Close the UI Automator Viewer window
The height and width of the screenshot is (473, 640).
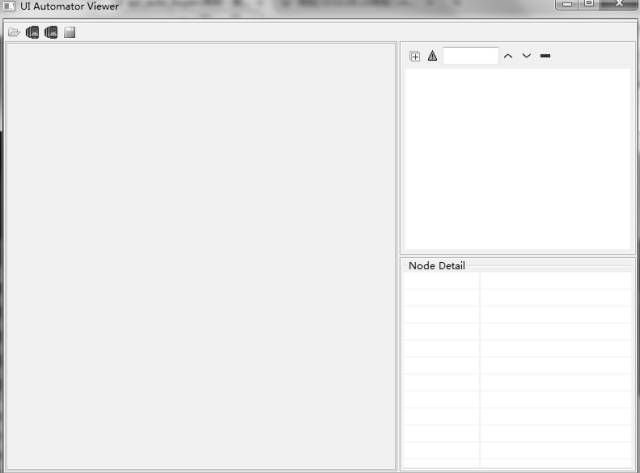coord(619,4)
